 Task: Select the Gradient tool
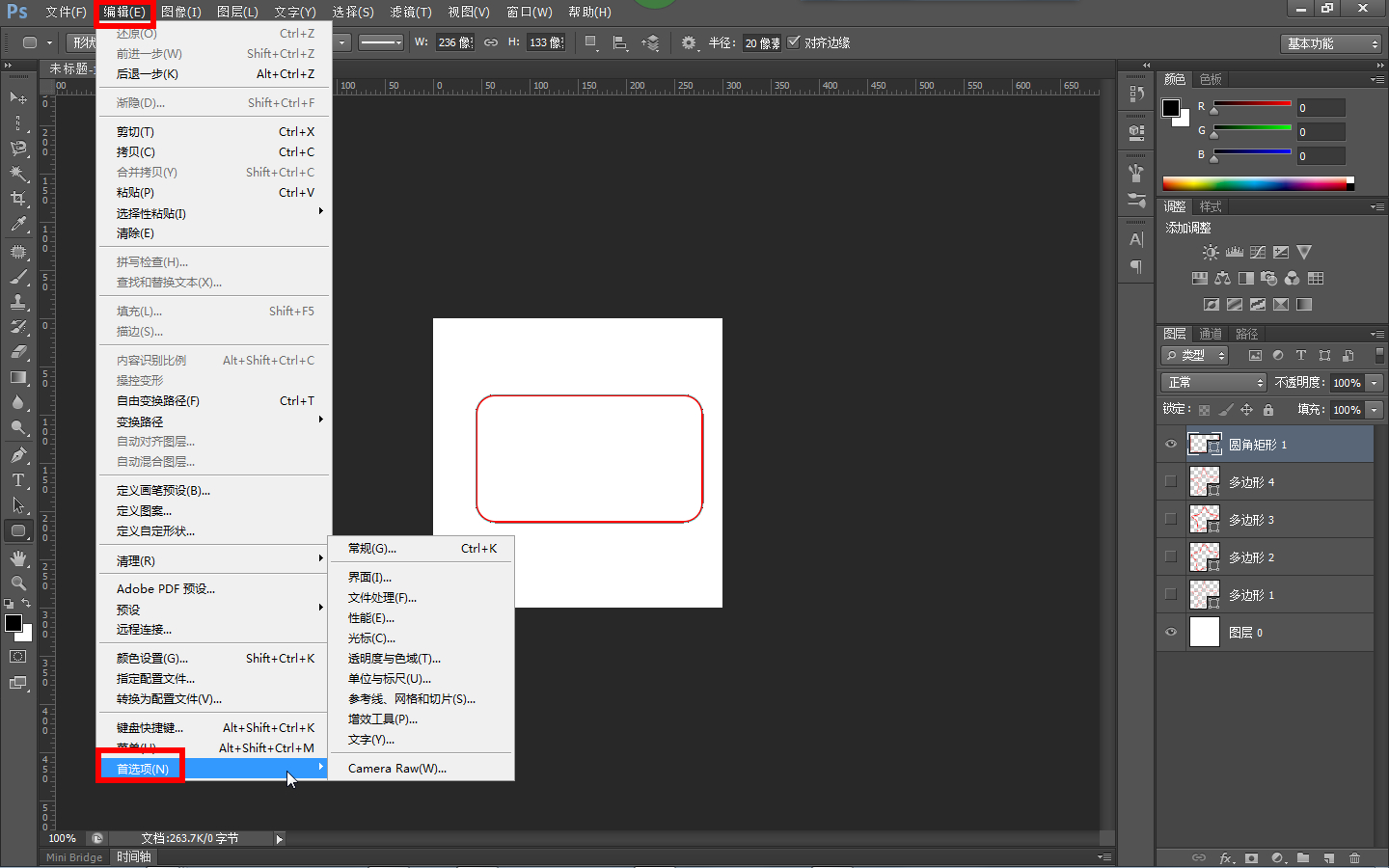tap(18, 377)
